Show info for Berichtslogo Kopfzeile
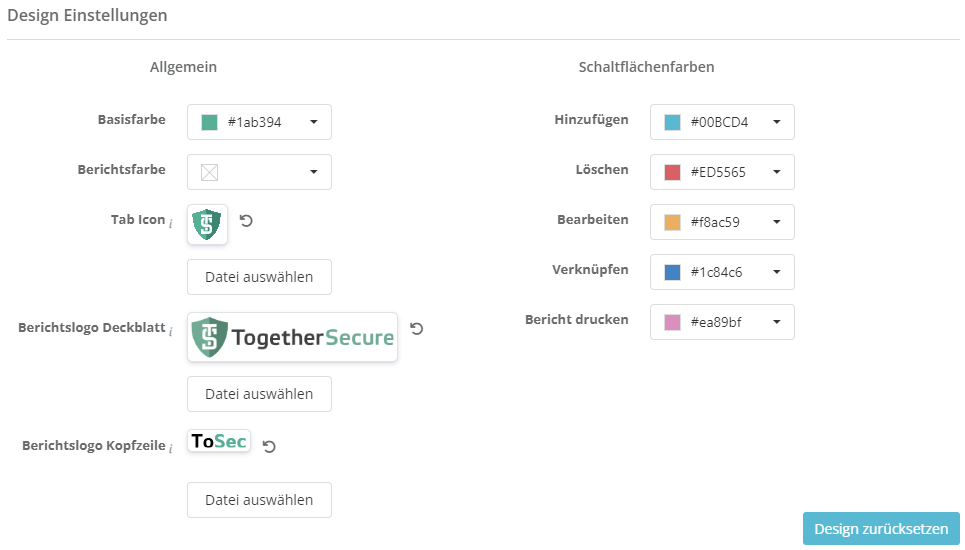The width and height of the screenshot is (965, 550). [171, 448]
